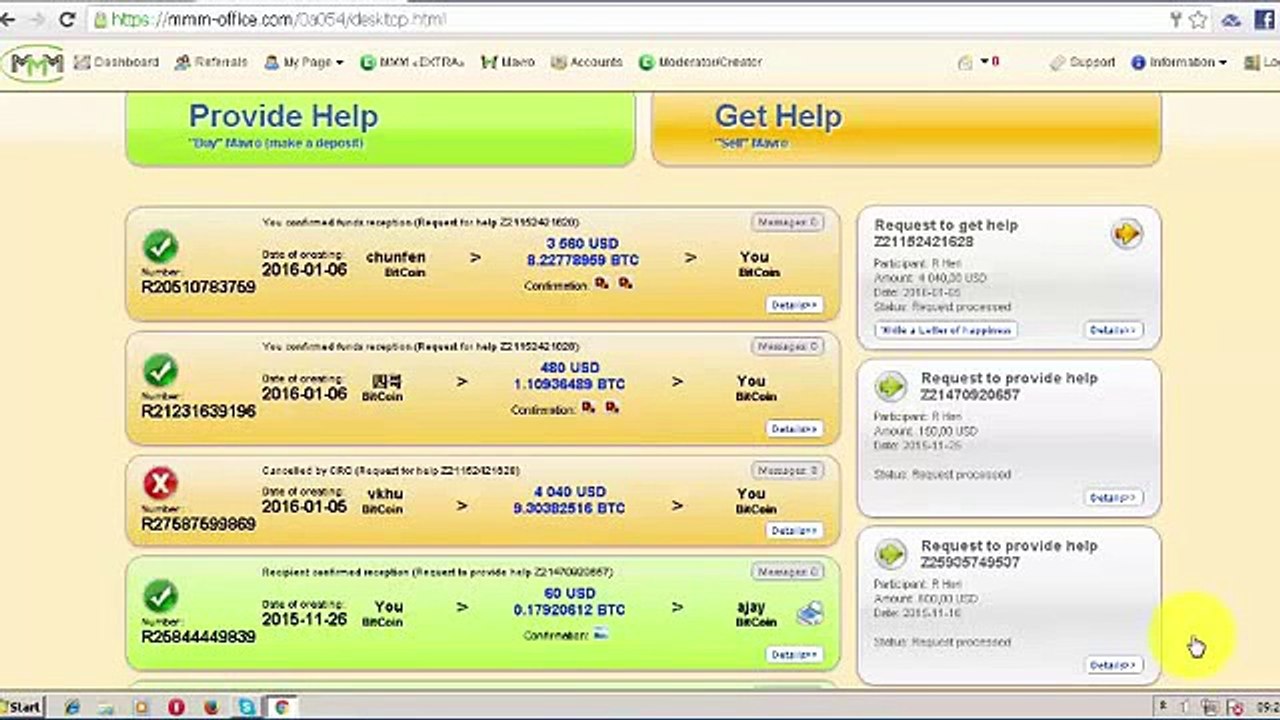
Task: Show Details for order R21231639196
Action: [795, 429]
